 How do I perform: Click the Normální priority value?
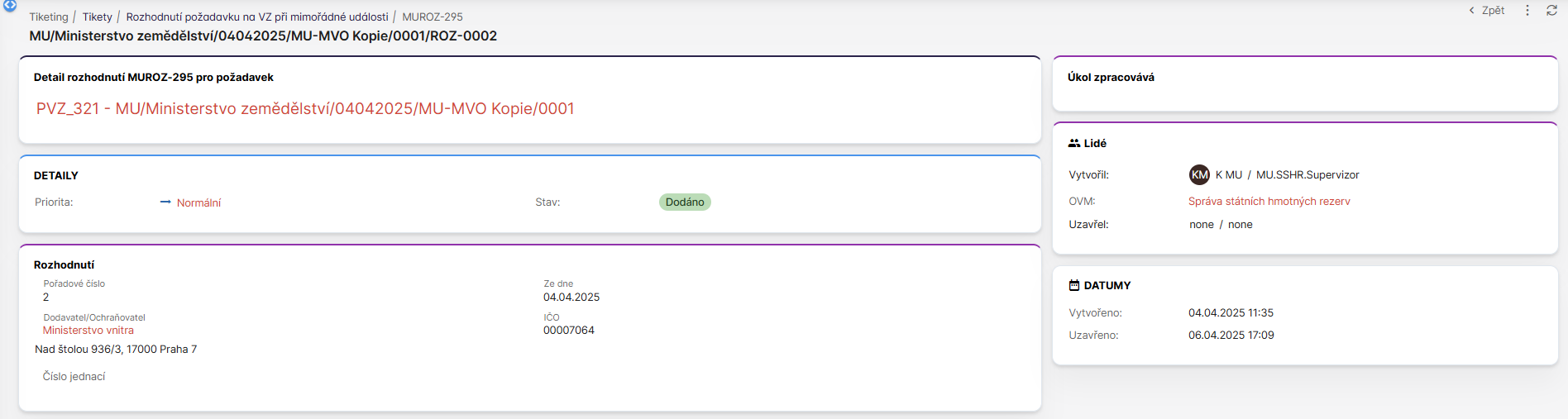[198, 202]
